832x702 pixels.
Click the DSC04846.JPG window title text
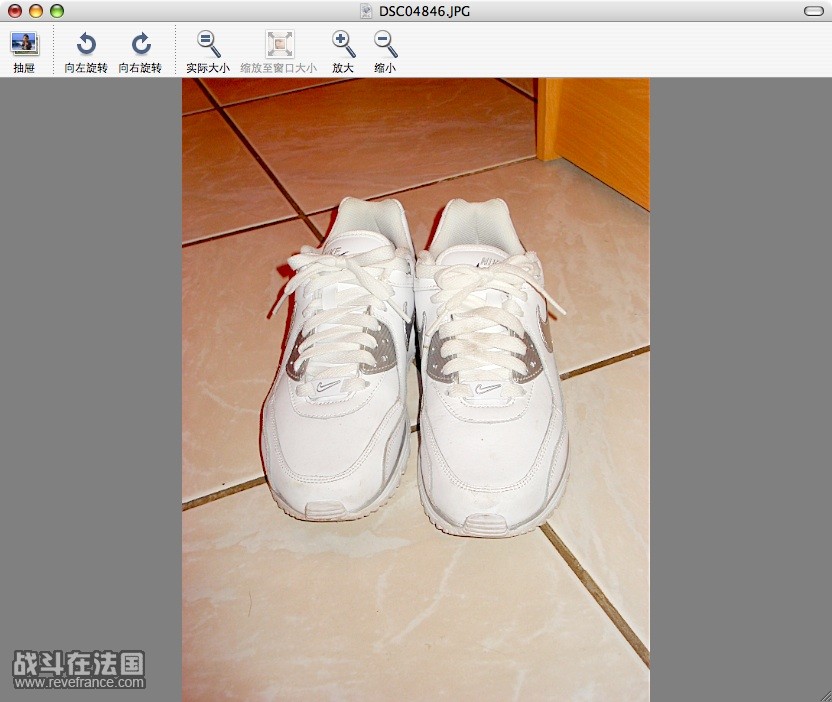pos(424,11)
